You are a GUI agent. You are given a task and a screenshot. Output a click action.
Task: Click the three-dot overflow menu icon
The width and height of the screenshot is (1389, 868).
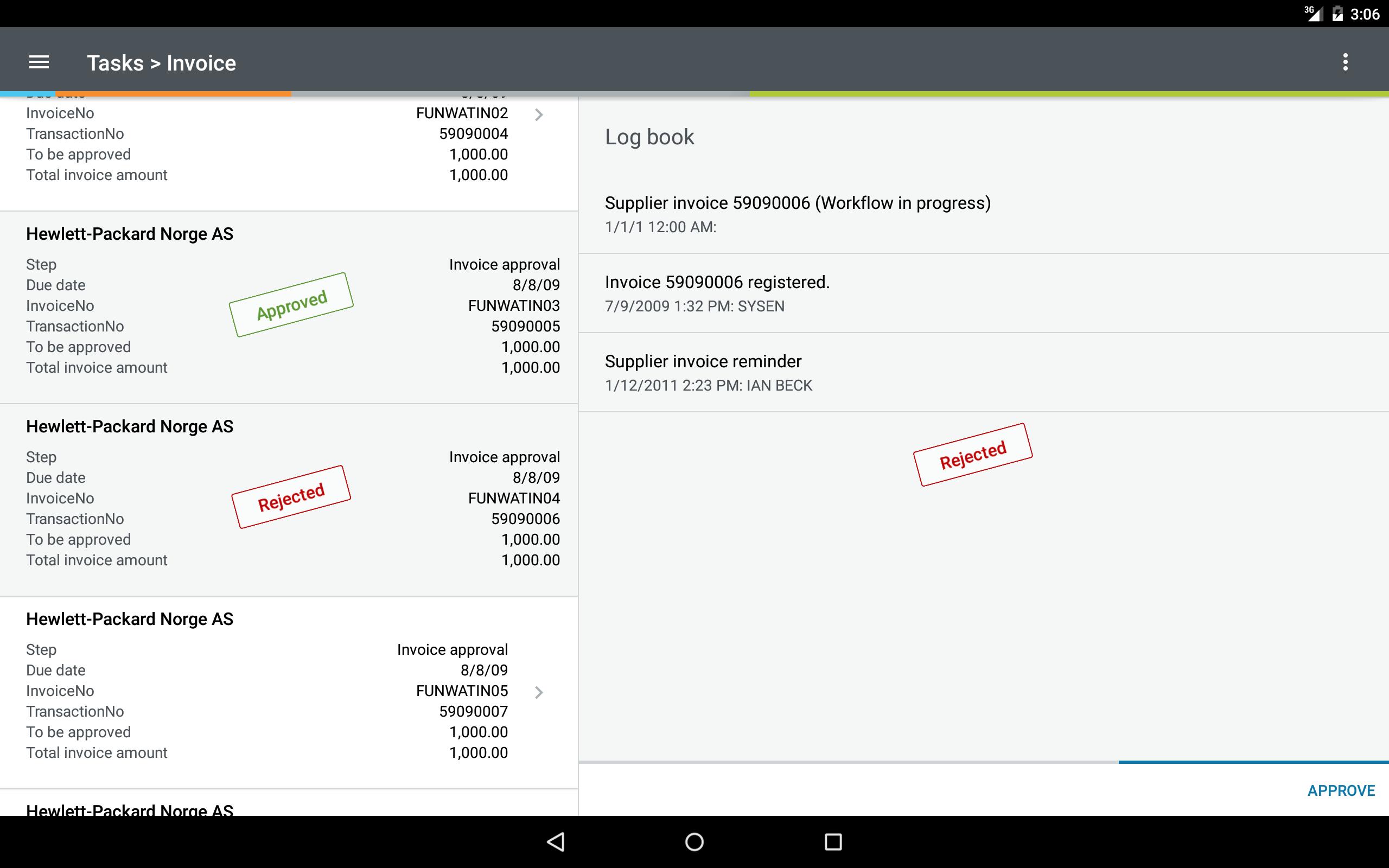1346,62
